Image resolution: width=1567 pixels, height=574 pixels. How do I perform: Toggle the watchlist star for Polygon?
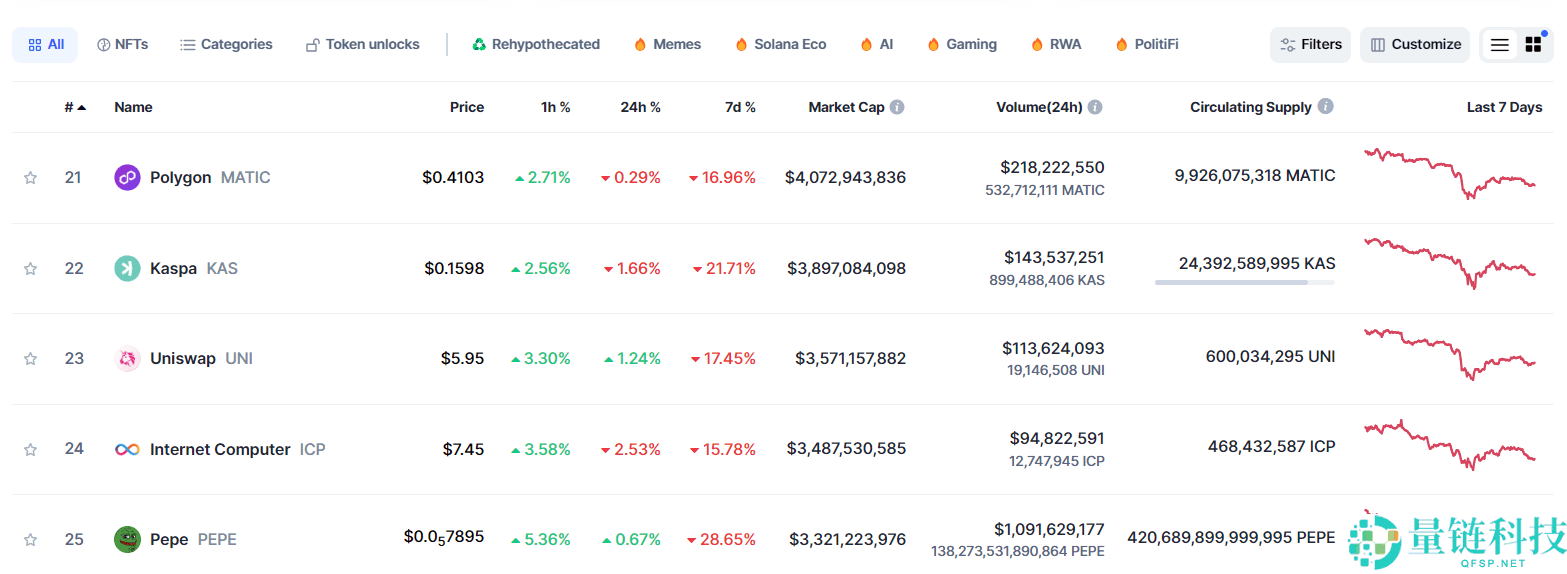(x=30, y=178)
